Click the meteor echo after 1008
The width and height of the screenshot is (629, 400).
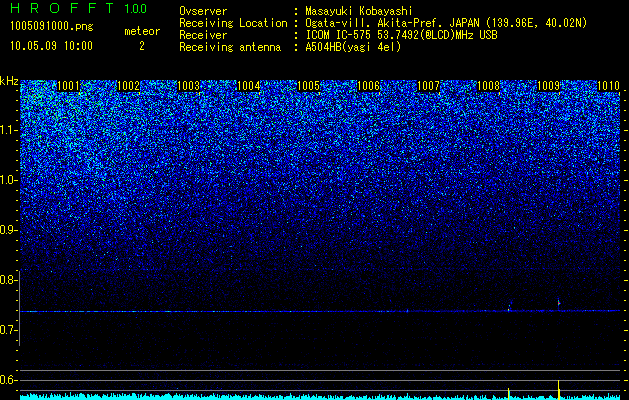click(x=509, y=308)
